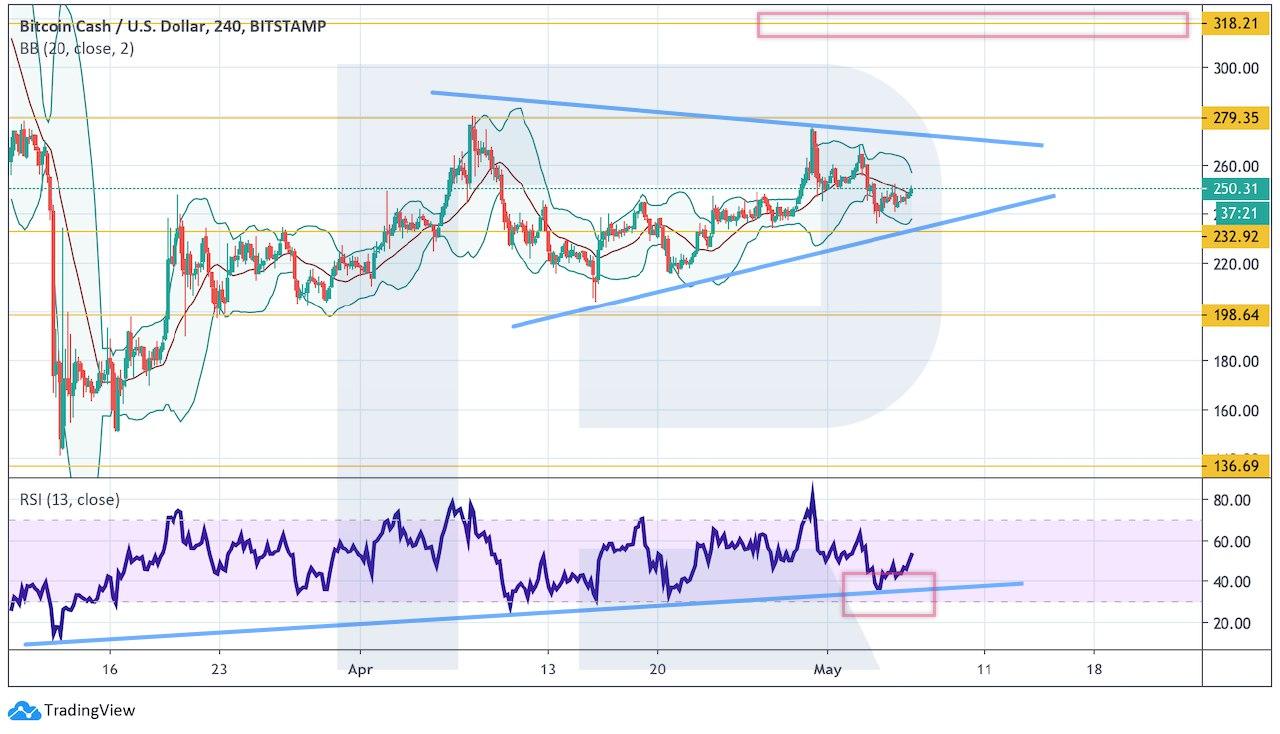The width and height of the screenshot is (1280, 734).
Task: Click the 160.00 price axis value
Action: tap(1235, 410)
